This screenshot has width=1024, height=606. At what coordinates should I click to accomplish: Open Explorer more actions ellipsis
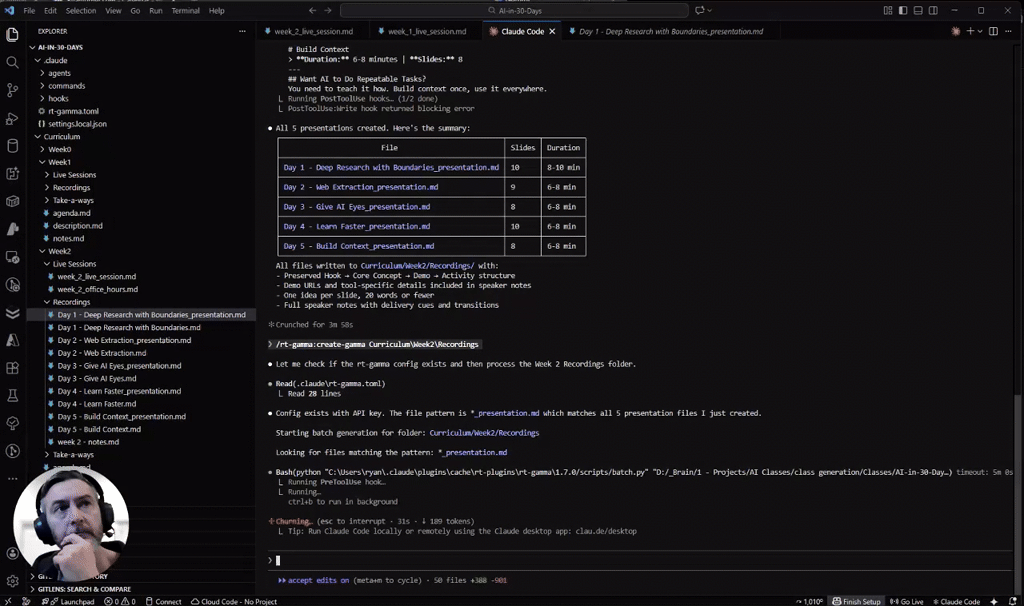(242, 31)
